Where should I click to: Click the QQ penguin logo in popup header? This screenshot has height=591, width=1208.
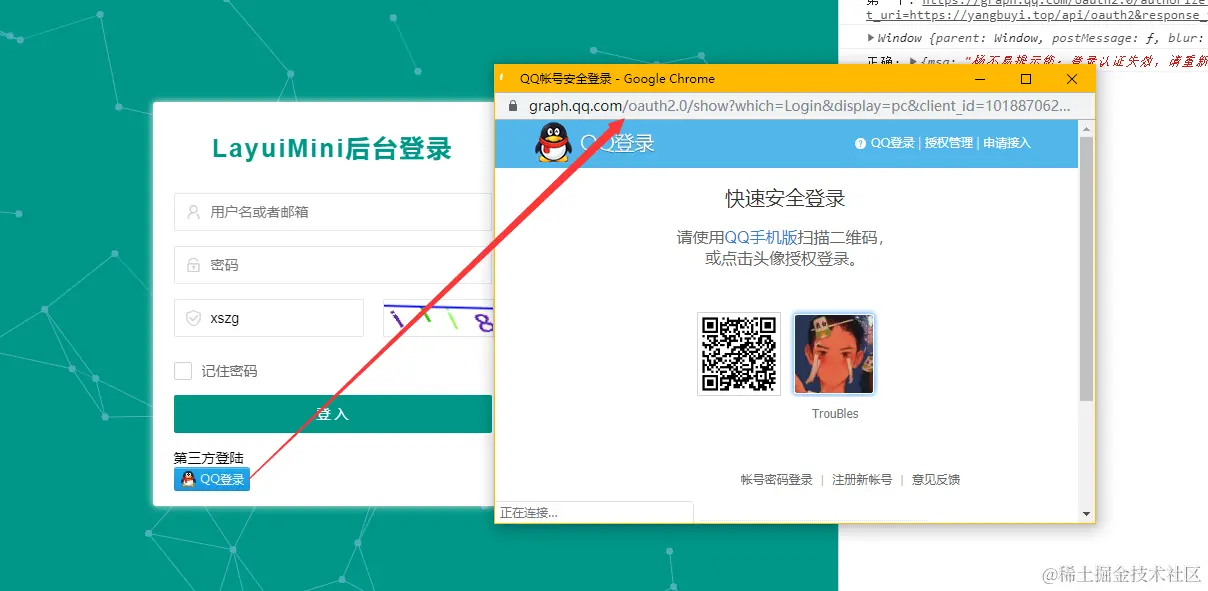553,143
